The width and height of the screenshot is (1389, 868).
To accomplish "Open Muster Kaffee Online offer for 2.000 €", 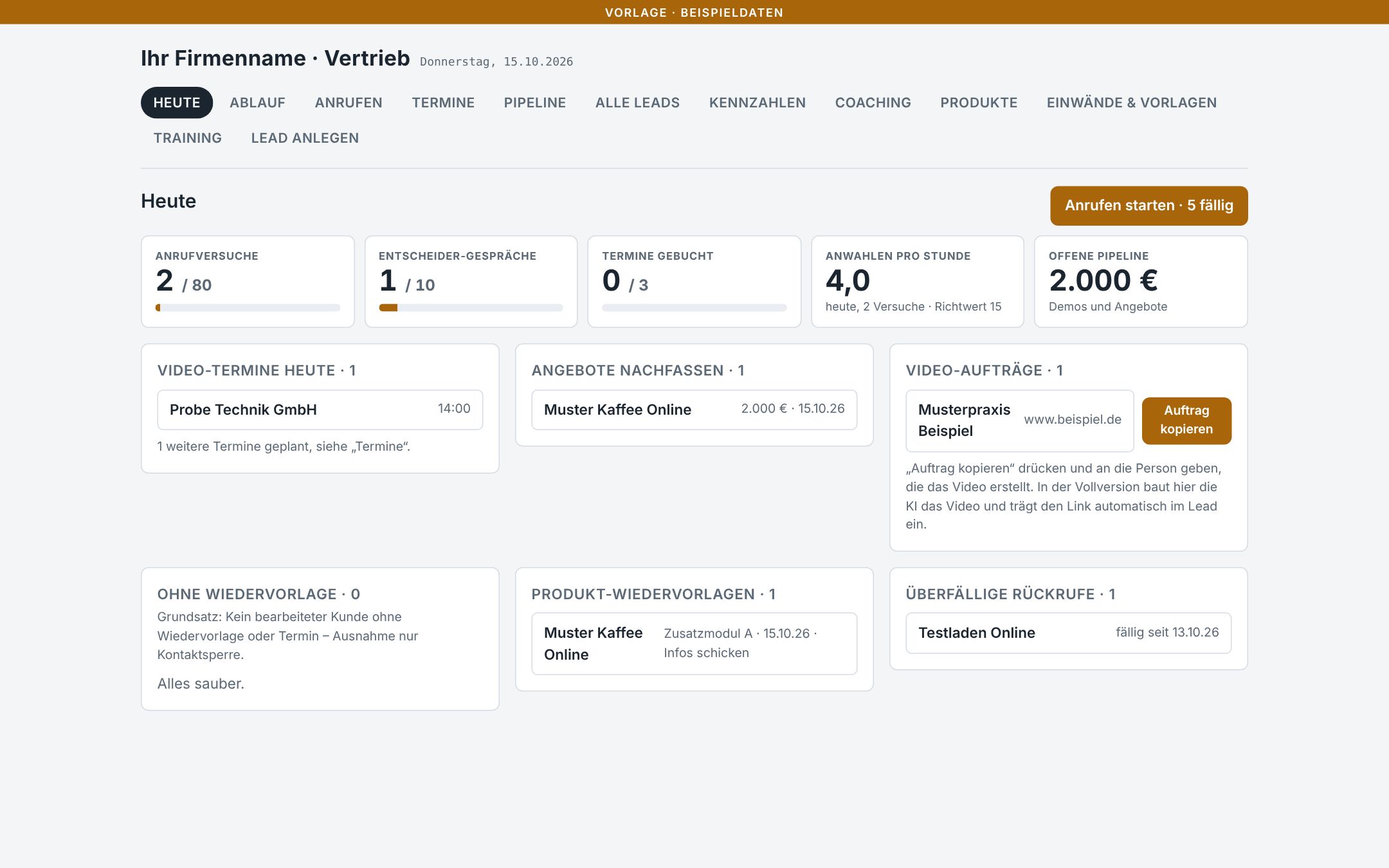I will pos(694,410).
